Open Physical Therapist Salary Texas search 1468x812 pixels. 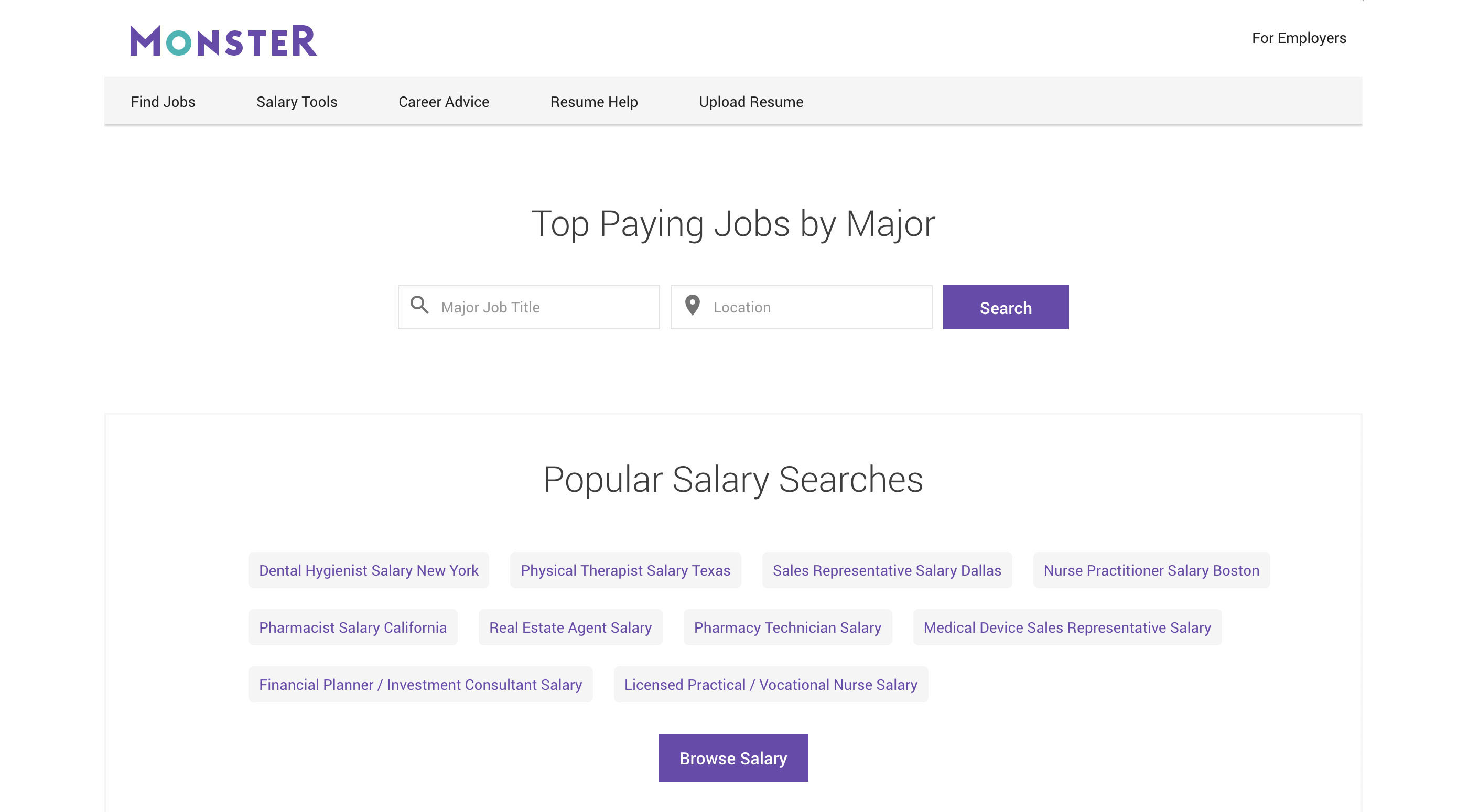(625, 570)
